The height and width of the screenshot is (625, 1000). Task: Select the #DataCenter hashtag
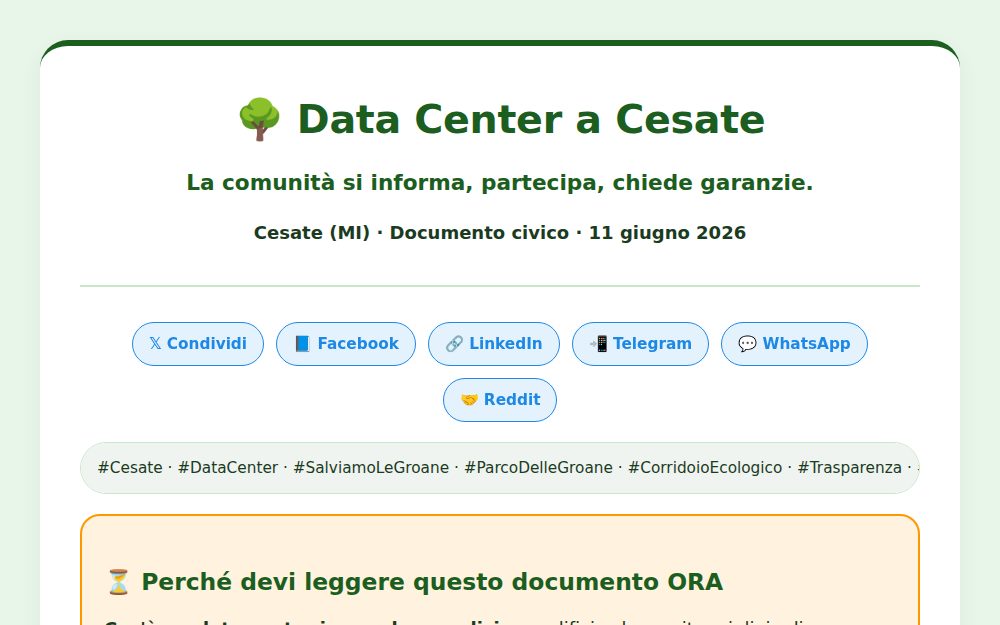(x=228, y=467)
